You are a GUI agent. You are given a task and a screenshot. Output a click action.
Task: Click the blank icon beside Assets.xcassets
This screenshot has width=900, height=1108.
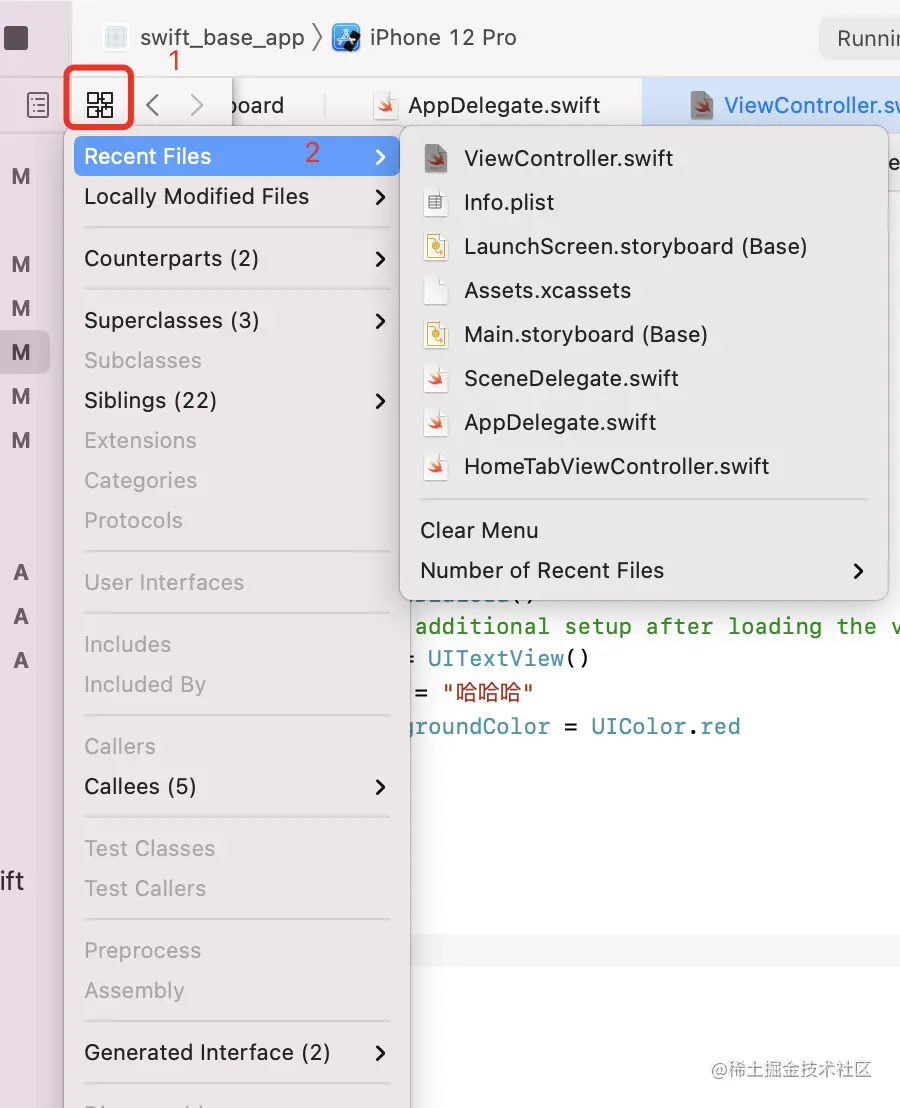click(436, 290)
